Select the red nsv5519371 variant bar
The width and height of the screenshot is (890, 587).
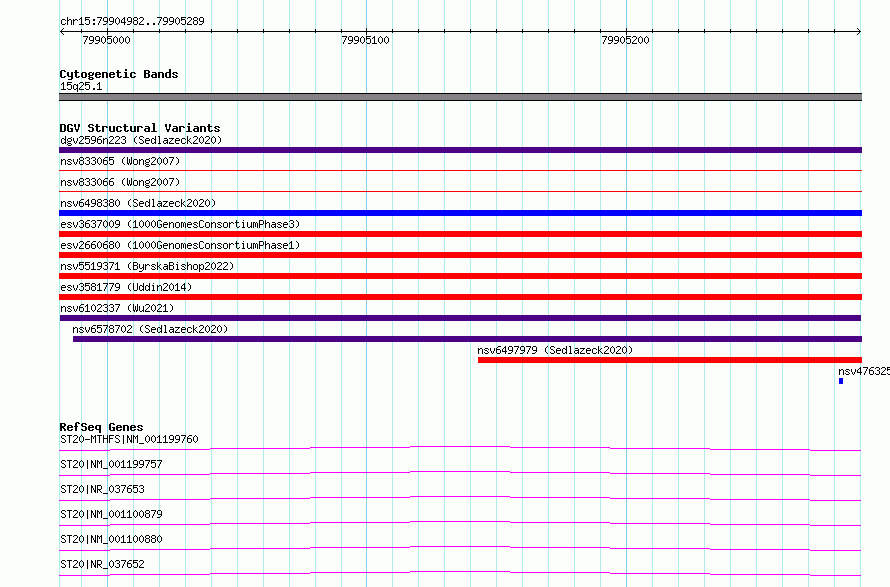460,276
